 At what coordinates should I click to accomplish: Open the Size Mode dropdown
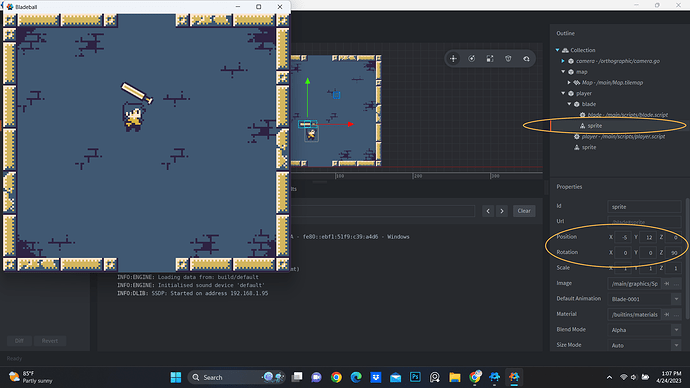(676, 345)
